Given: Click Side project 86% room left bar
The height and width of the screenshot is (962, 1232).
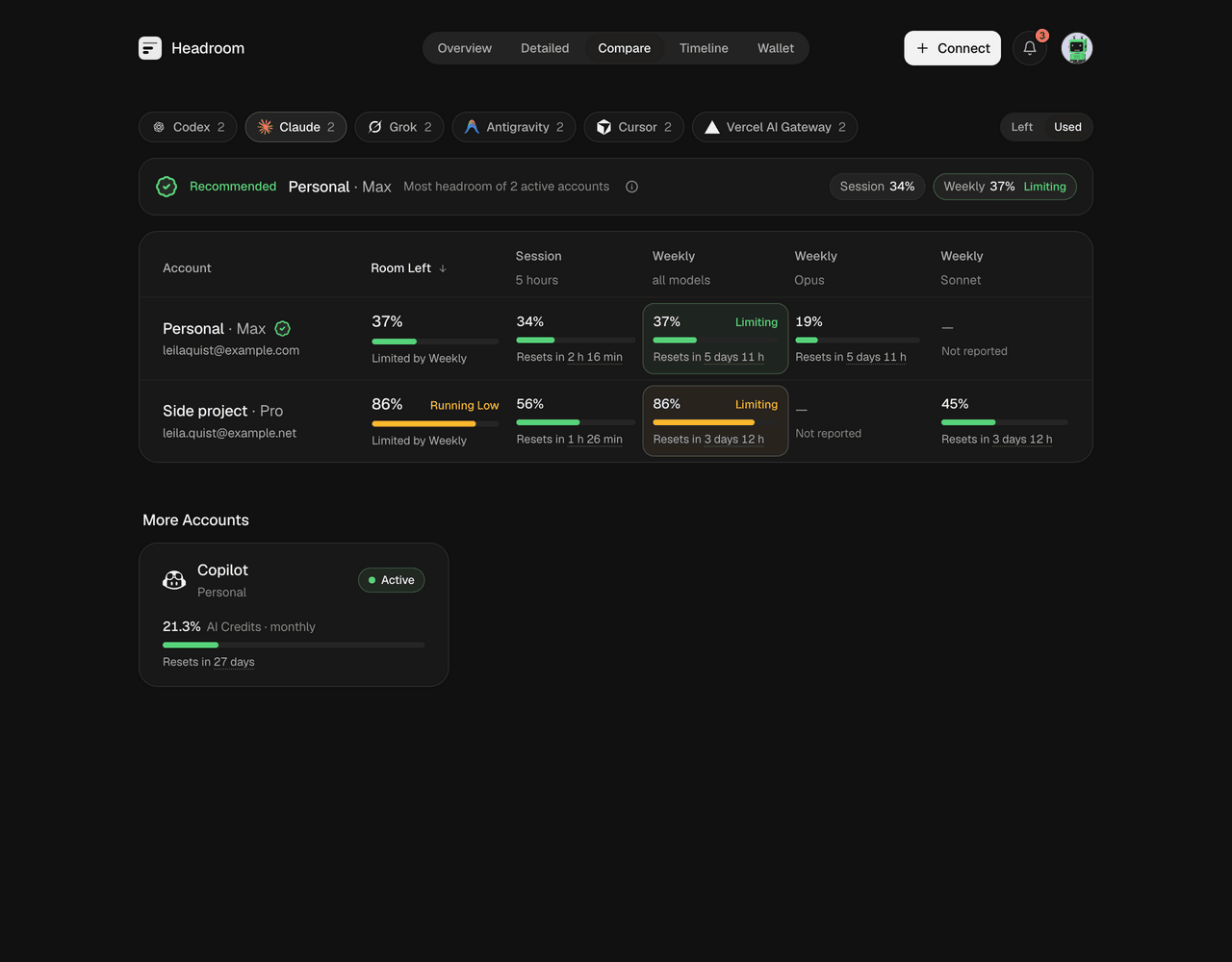Looking at the screenshot, I should pyautogui.click(x=435, y=423).
